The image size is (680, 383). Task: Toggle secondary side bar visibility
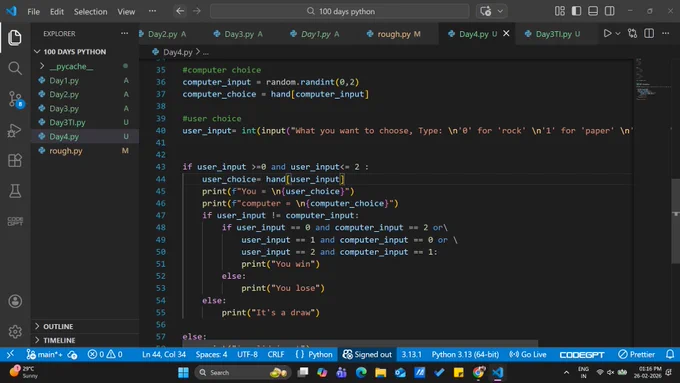(x=609, y=11)
